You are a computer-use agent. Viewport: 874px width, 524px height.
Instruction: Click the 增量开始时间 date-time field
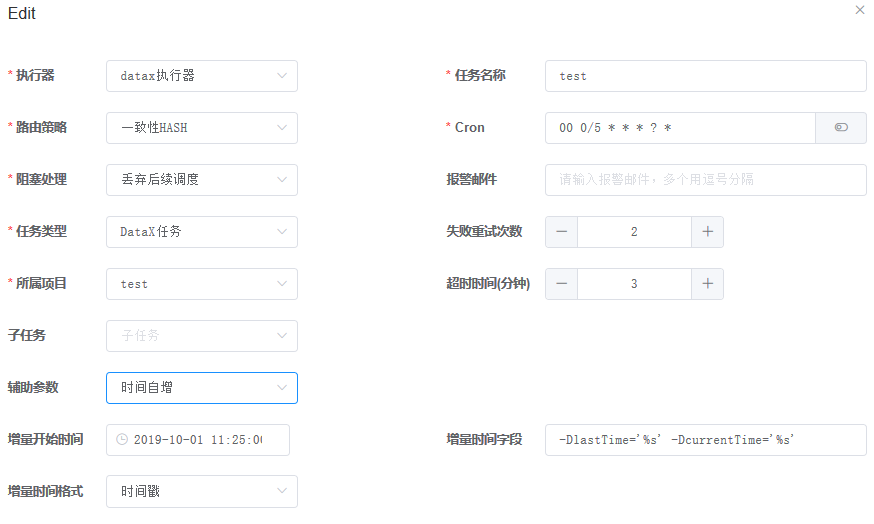(x=198, y=440)
